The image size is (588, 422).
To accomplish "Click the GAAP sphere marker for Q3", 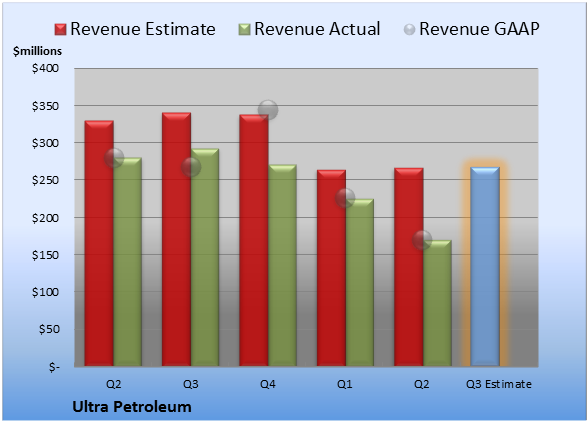I will pyautogui.click(x=191, y=167).
